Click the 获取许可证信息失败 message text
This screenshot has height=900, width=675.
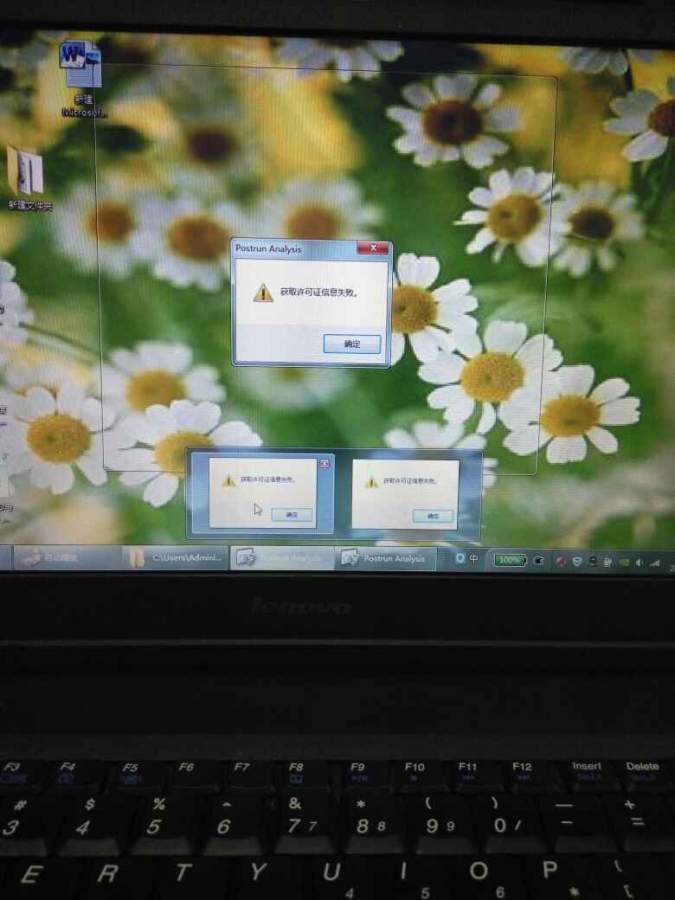pyautogui.click(x=319, y=292)
